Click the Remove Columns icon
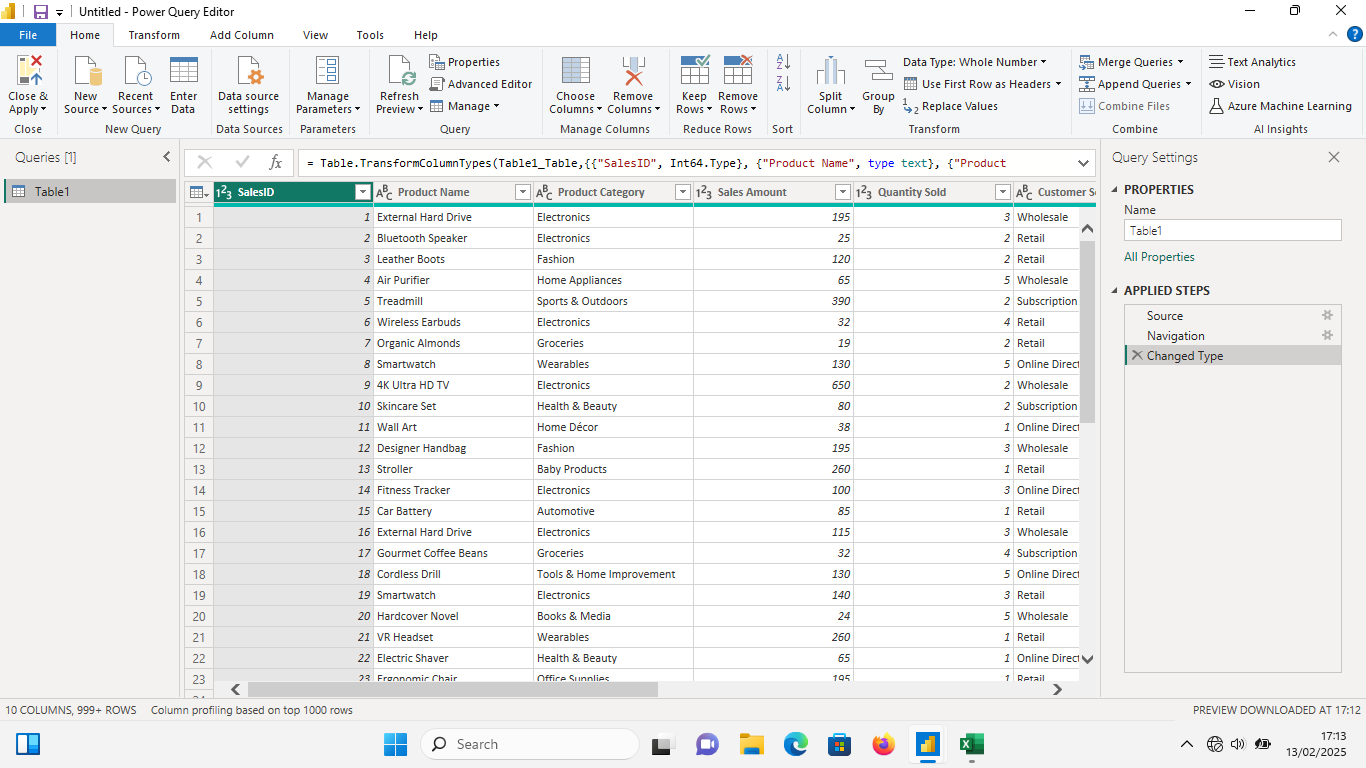This screenshot has height=768, width=1366. 633,71
